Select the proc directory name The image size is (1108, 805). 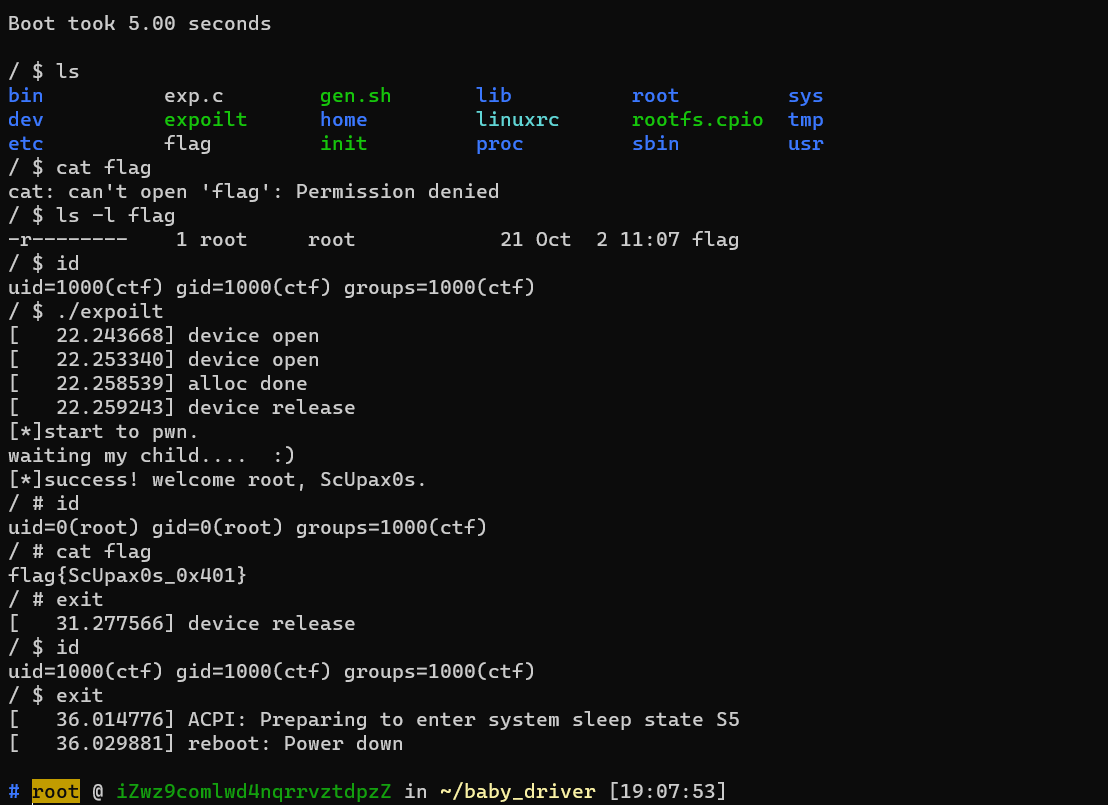tap(499, 144)
